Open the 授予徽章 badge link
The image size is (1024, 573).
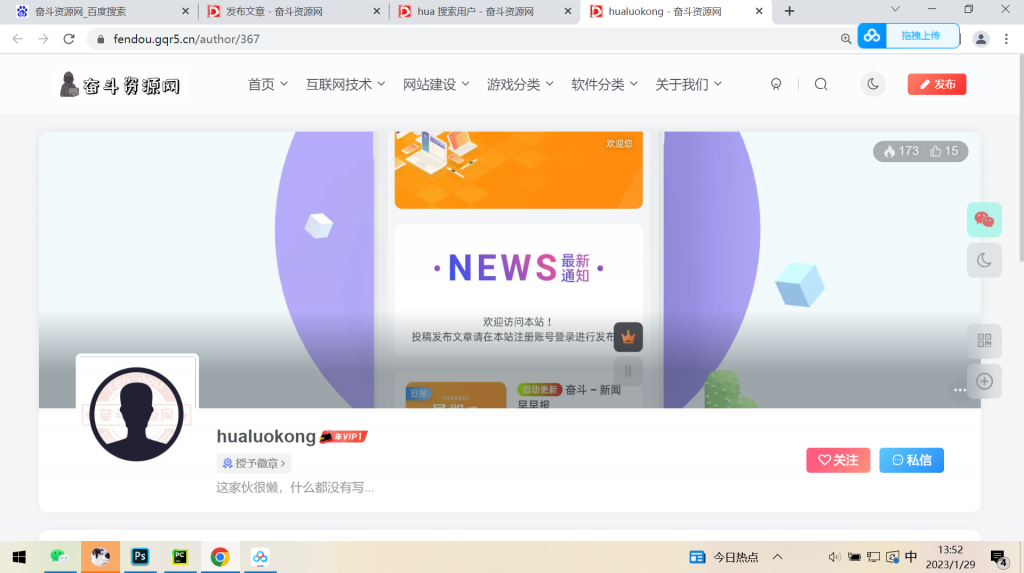254,463
